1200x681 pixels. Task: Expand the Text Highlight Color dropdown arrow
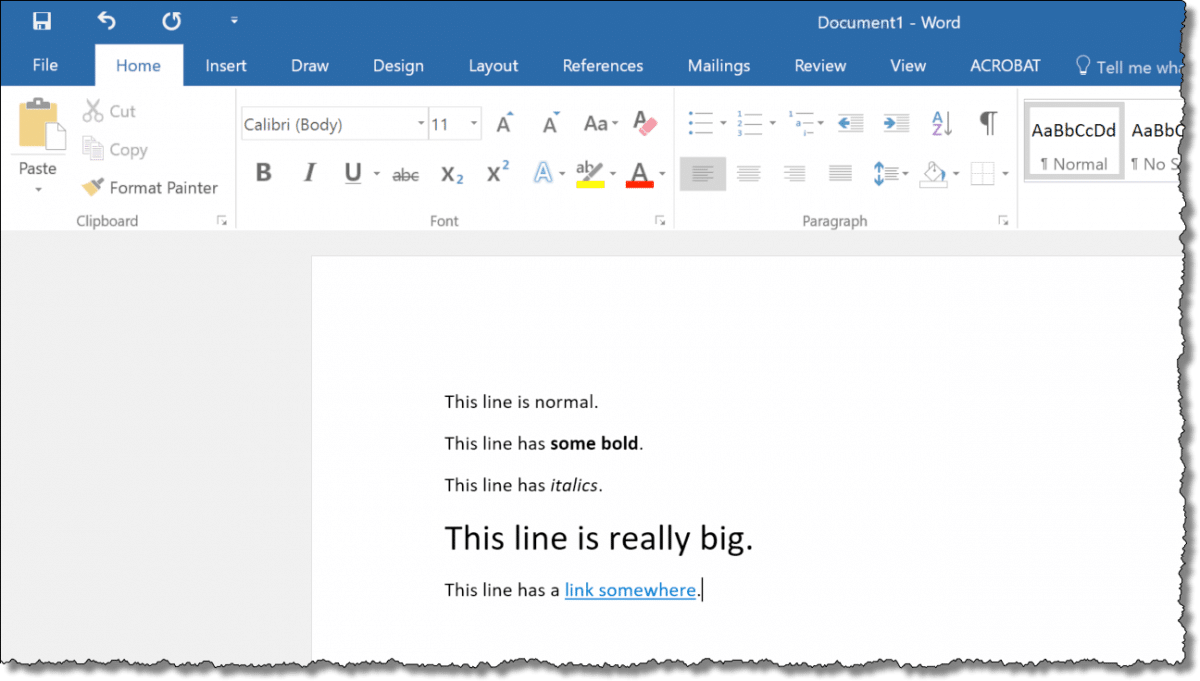pyautogui.click(x=612, y=173)
